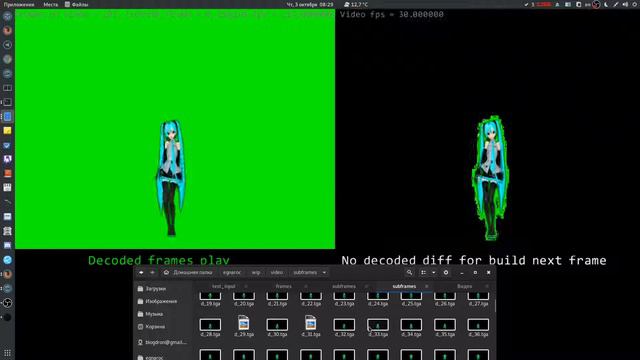Select file d_33.tga thumbnail
Viewport: 640px width, 360px height.
coord(378,325)
